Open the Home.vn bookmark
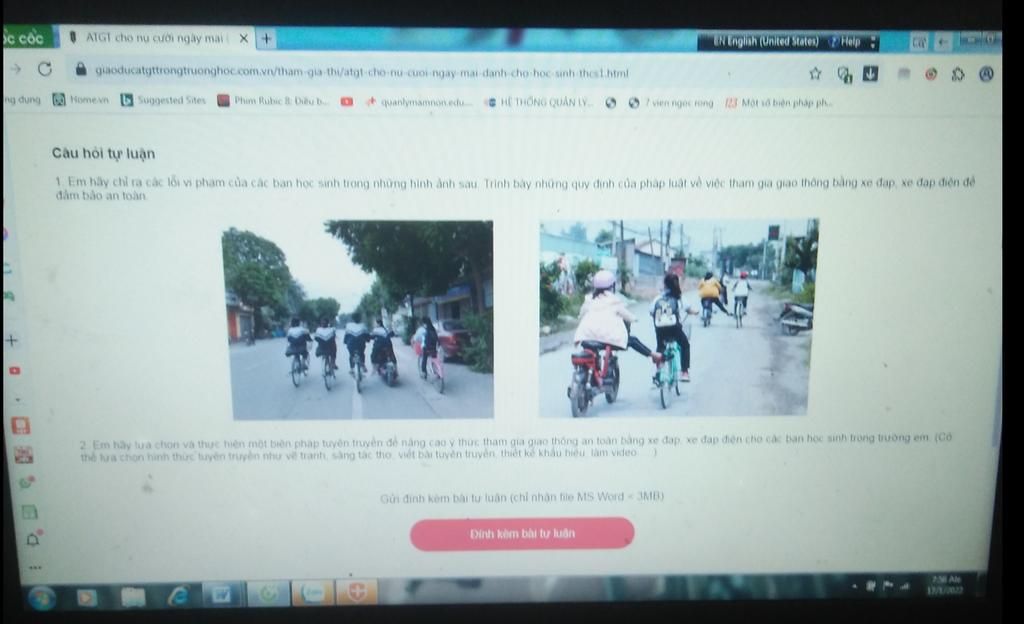Screen dimensions: 1024x624 click(x=81, y=100)
